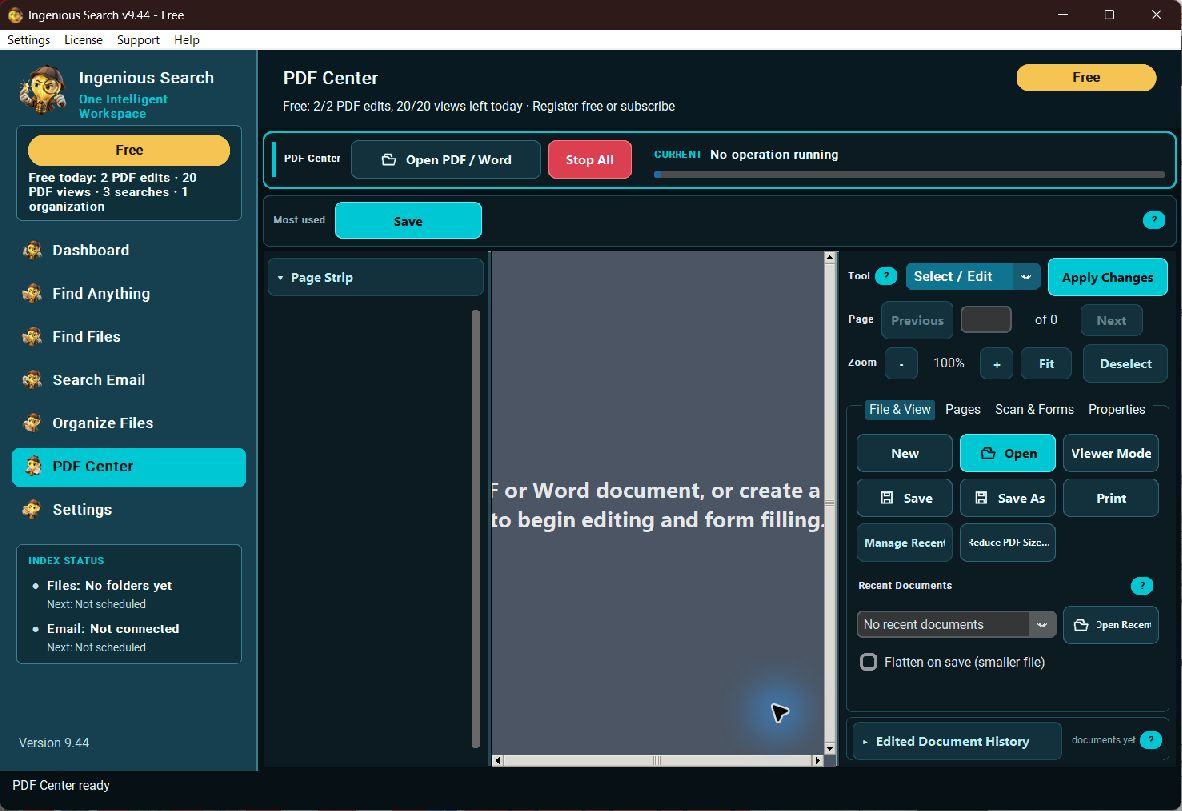Click the operation progress bar
Screen dimensions: 1182x811
pyautogui.click(x=909, y=175)
